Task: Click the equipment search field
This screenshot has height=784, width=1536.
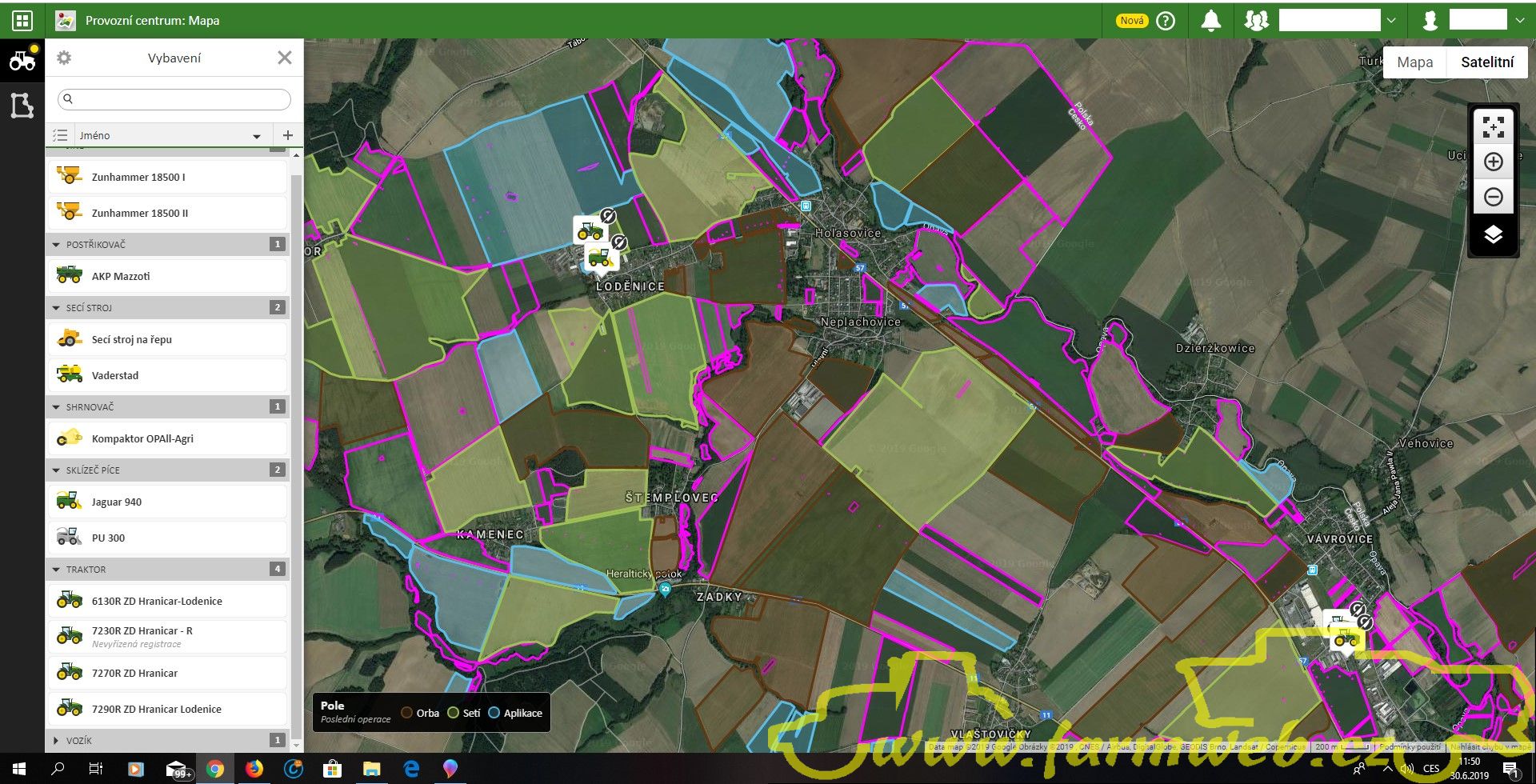Action: 174,99
